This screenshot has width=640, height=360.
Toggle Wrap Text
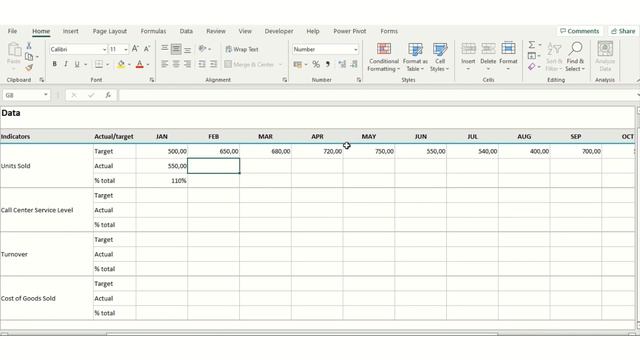(242, 49)
